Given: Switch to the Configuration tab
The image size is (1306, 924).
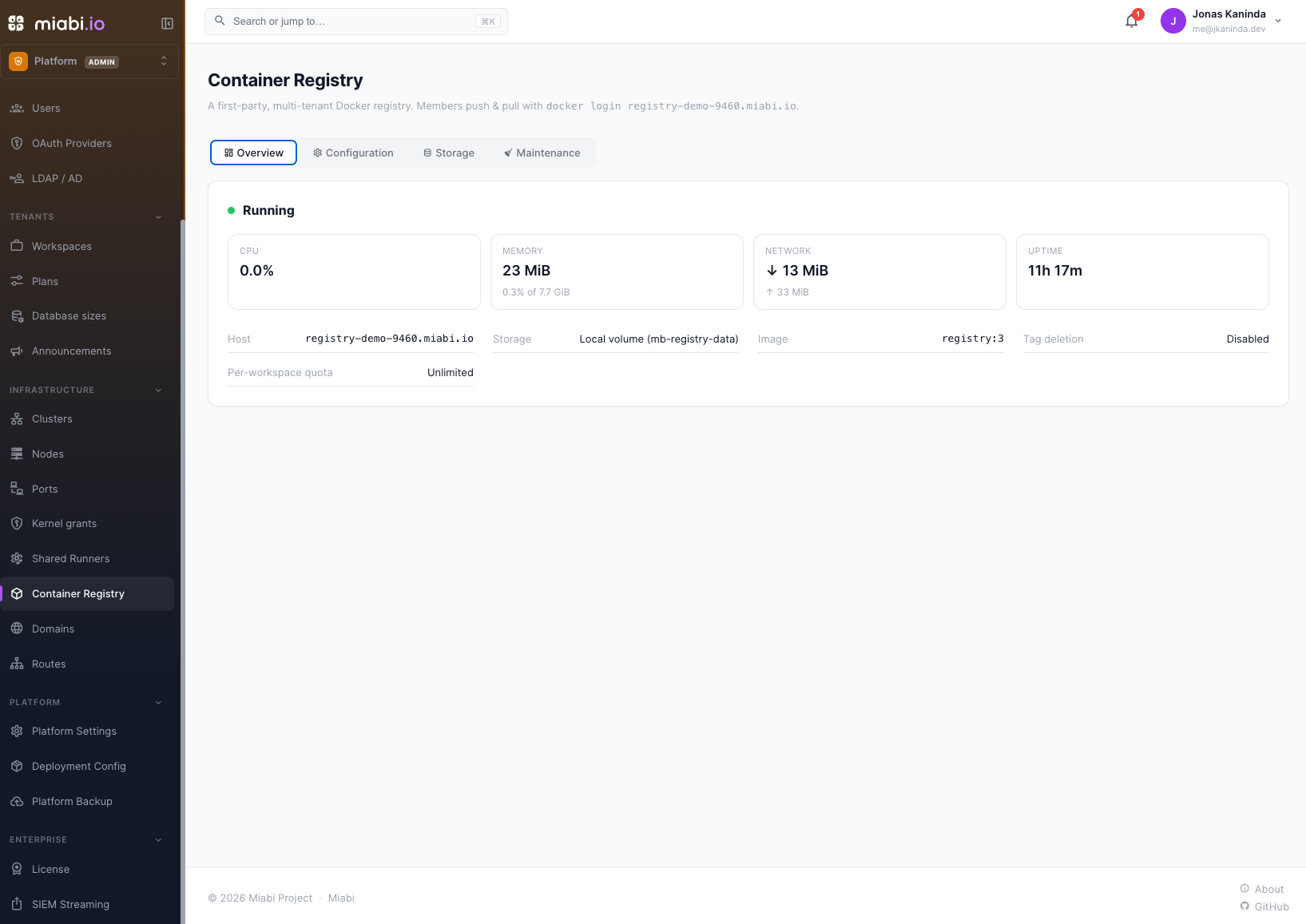Looking at the screenshot, I should 353,153.
